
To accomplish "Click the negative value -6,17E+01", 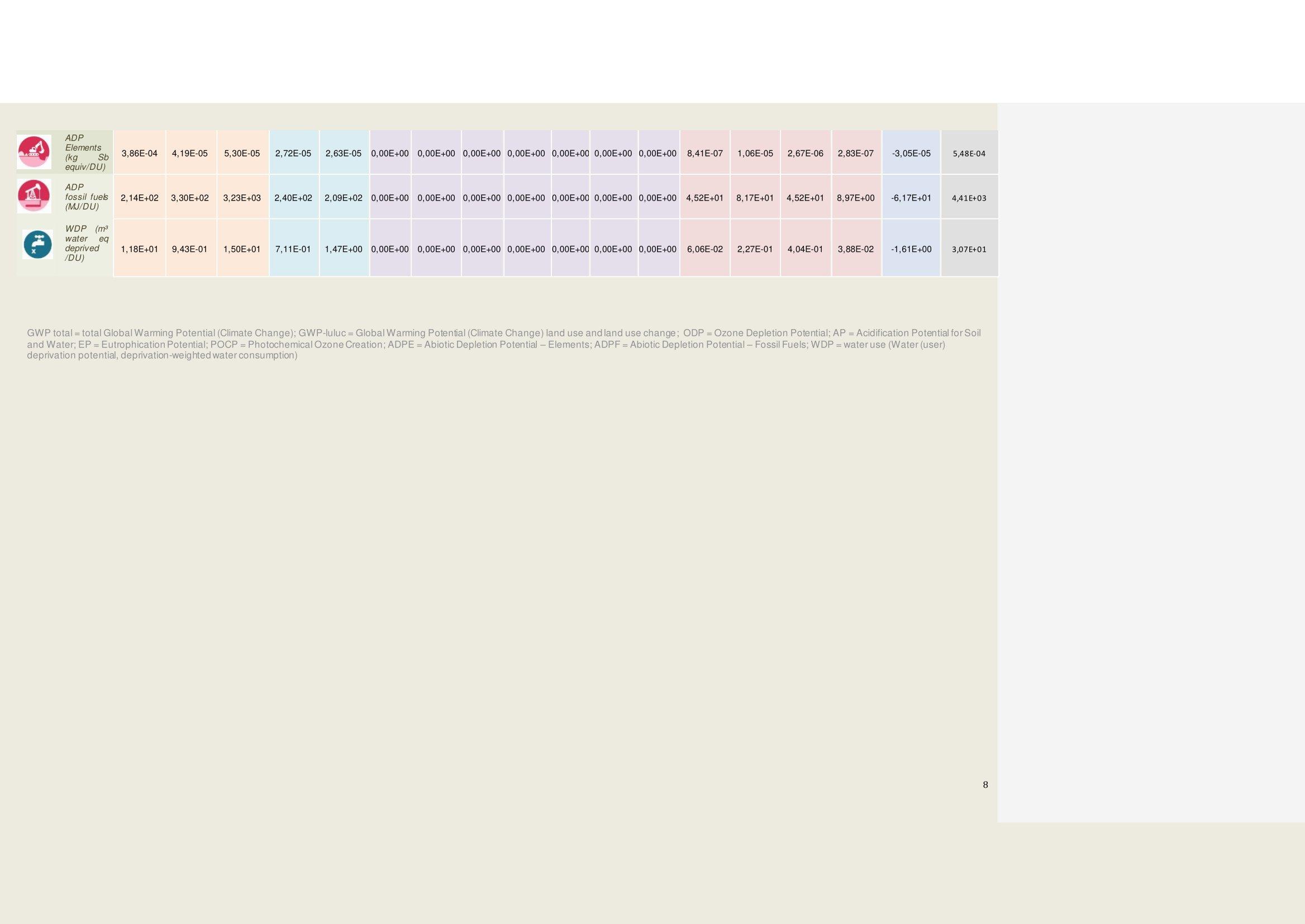I will (x=911, y=198).
